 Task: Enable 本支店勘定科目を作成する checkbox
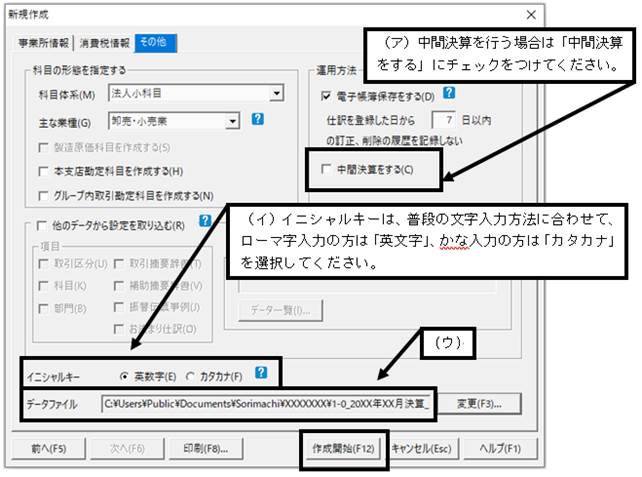[x=43, y=171]
